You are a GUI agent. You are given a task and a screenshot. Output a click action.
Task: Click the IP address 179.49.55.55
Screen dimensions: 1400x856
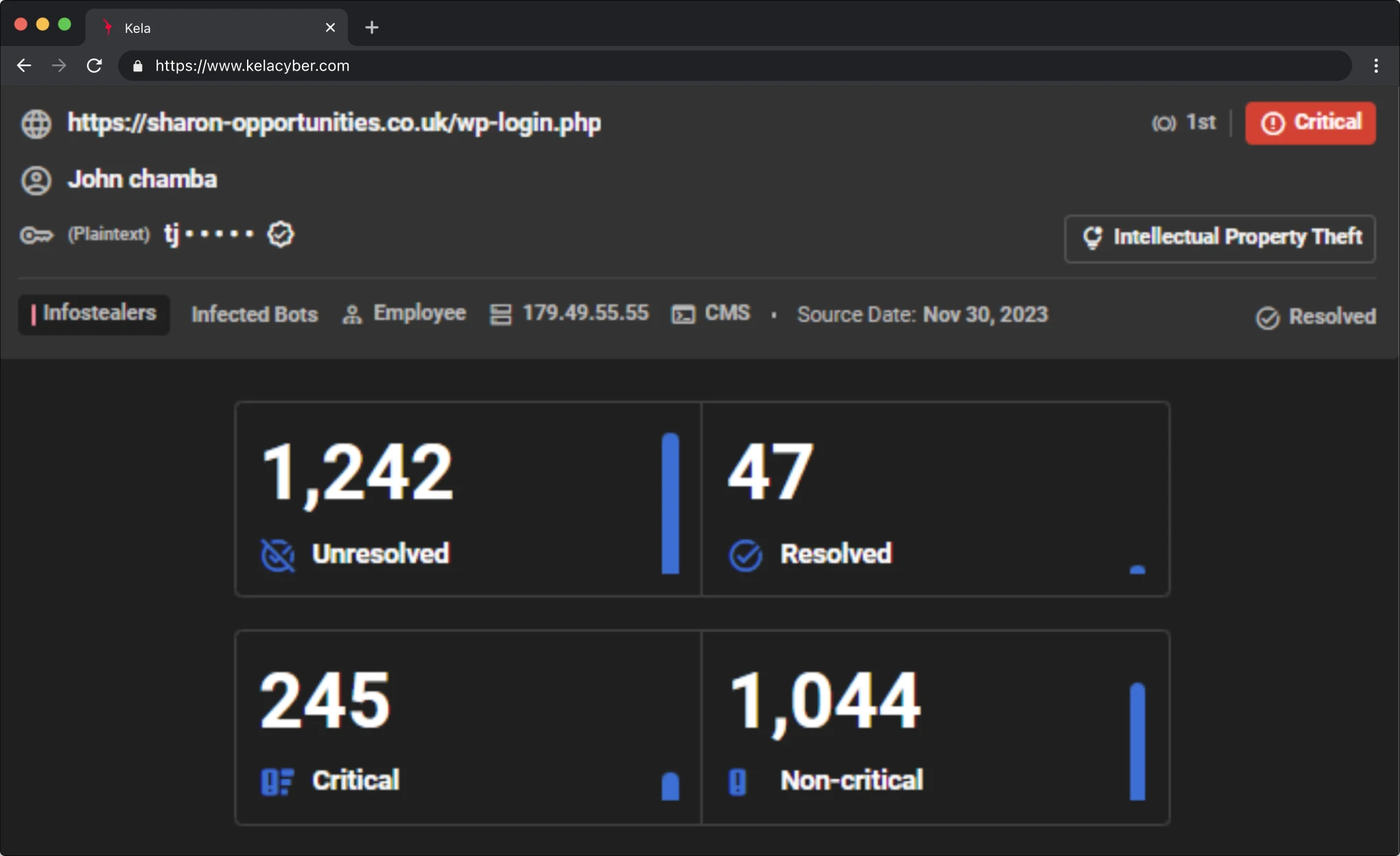585,313
